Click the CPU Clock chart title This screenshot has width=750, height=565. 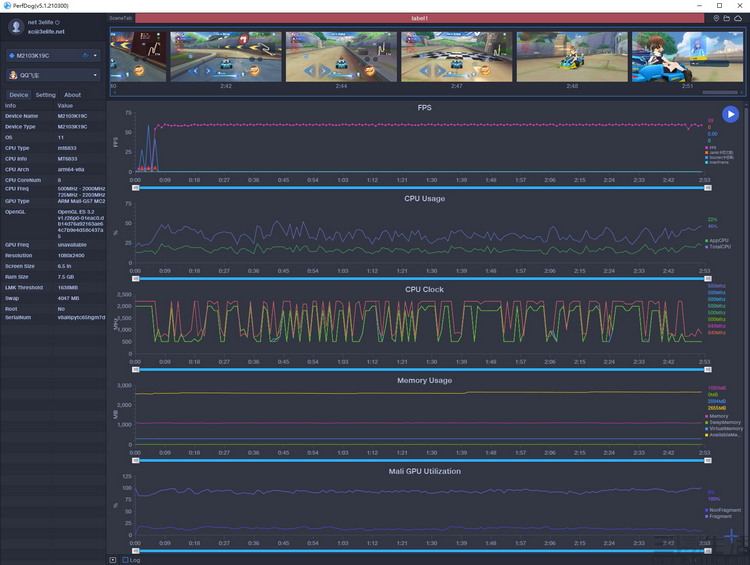[x=424, y=289]
